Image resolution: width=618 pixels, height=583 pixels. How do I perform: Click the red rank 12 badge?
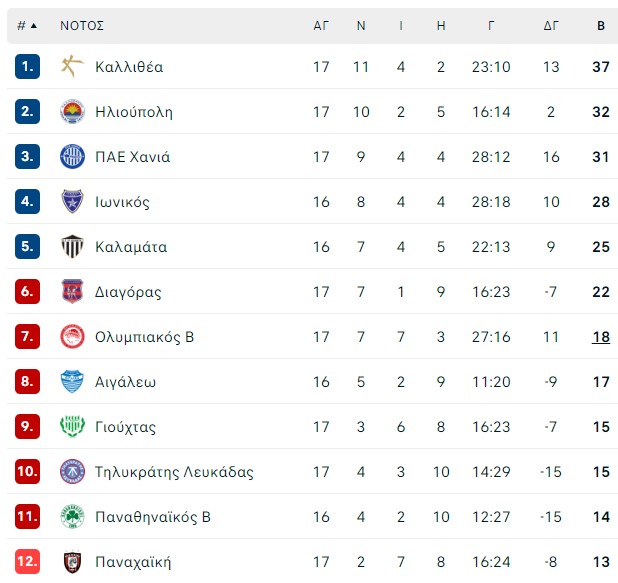click(x=27, y=561)
